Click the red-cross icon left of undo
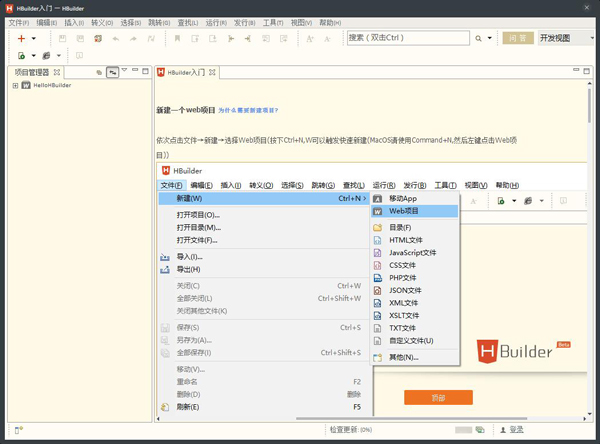600x444 pixels. point(98,38)
